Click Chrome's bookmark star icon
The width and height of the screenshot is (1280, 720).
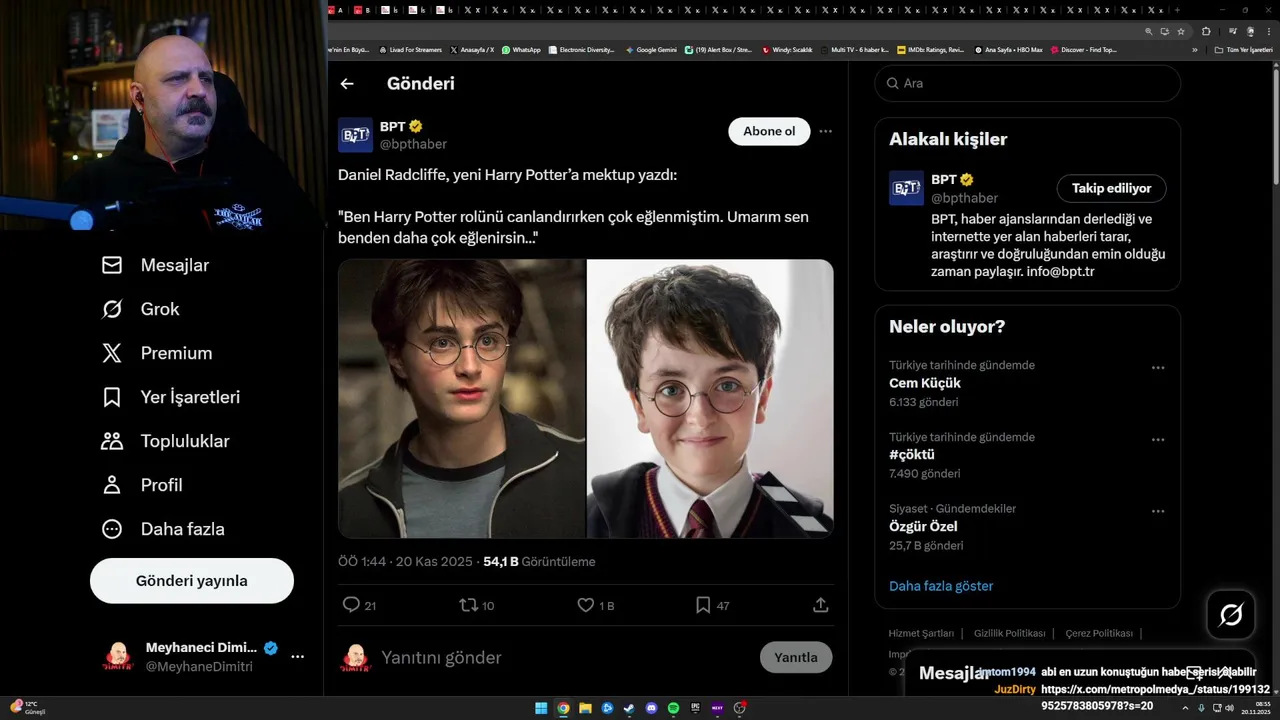(x=1181, y=31)
